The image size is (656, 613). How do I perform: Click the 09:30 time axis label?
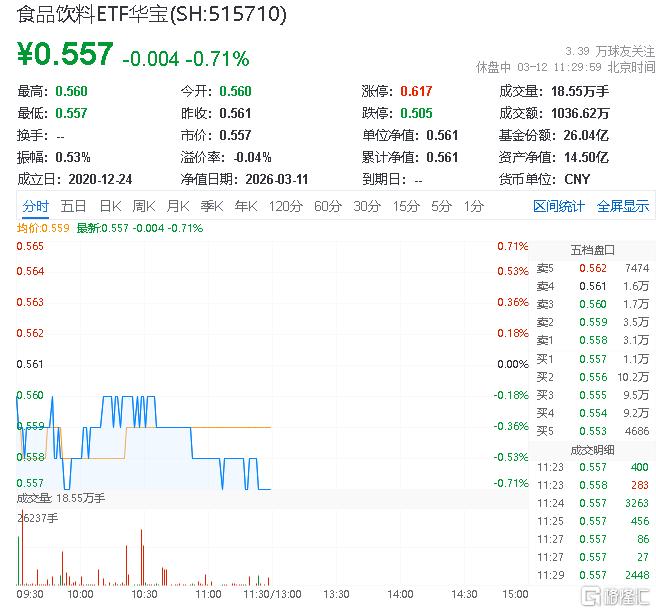(30, 595)
